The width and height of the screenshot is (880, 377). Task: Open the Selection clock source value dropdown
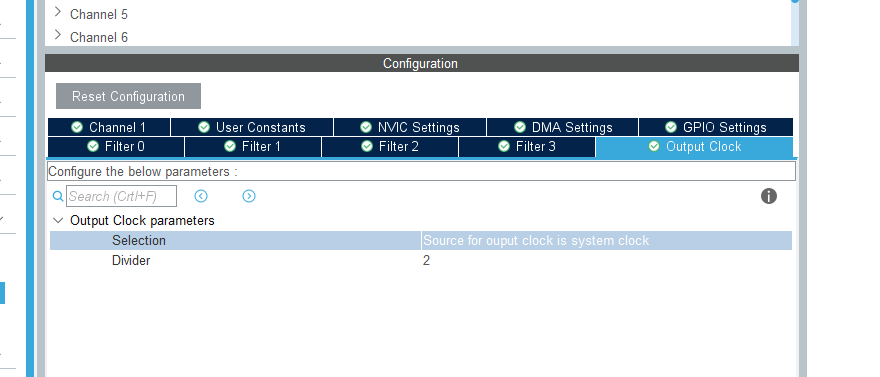[x=607, y=241]
